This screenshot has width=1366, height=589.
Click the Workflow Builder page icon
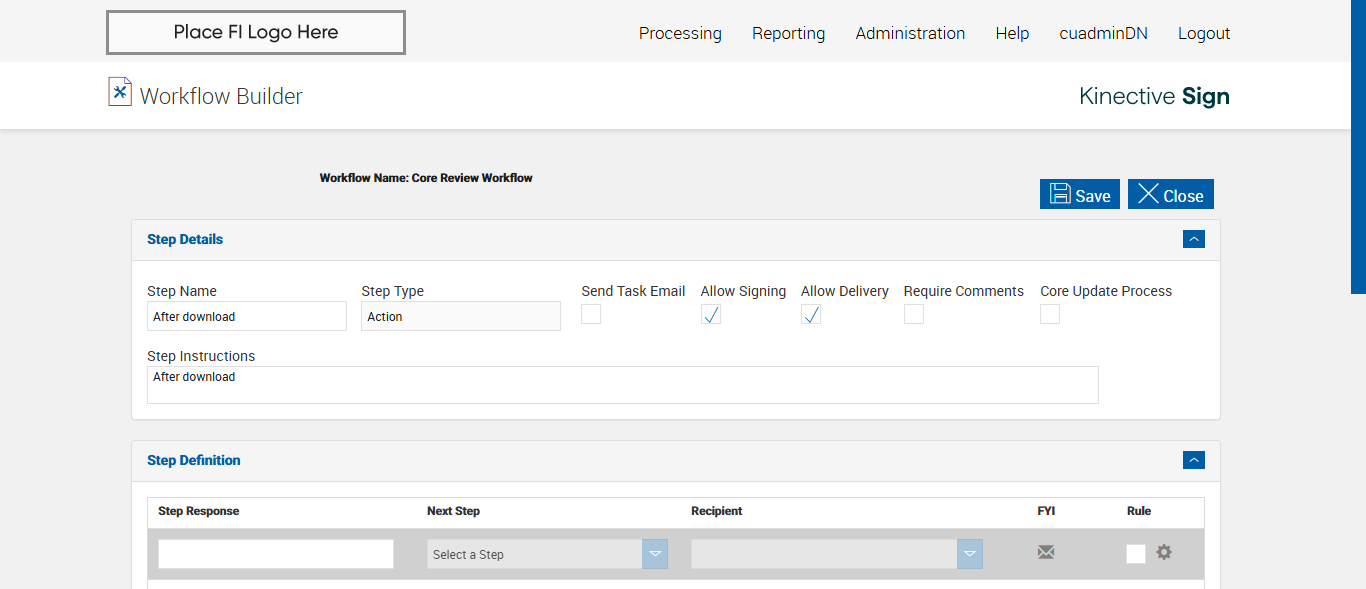pos(120,92)
